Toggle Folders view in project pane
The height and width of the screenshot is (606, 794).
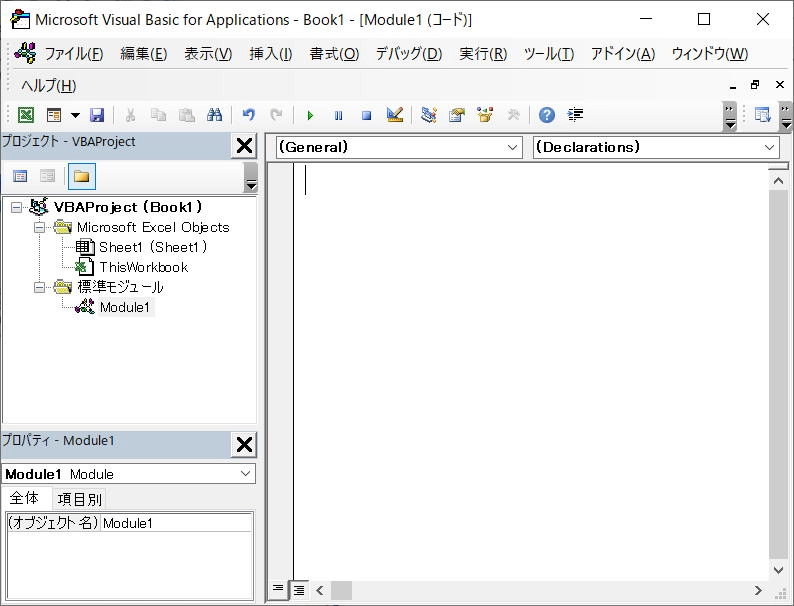(x=82, y=176)
